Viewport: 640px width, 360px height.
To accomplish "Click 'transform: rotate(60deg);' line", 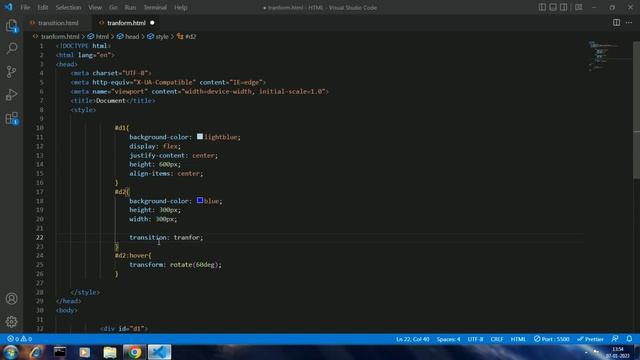I will 176,264.
